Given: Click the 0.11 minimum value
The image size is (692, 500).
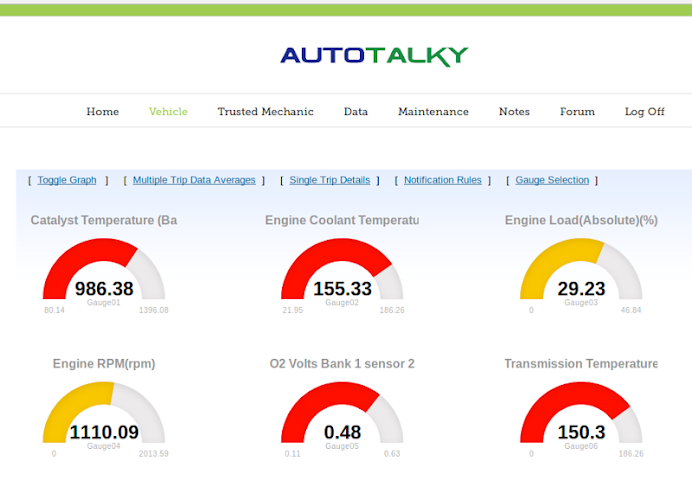Looking at the screenshot, I should pyautogui.click(x=293, y=454).
